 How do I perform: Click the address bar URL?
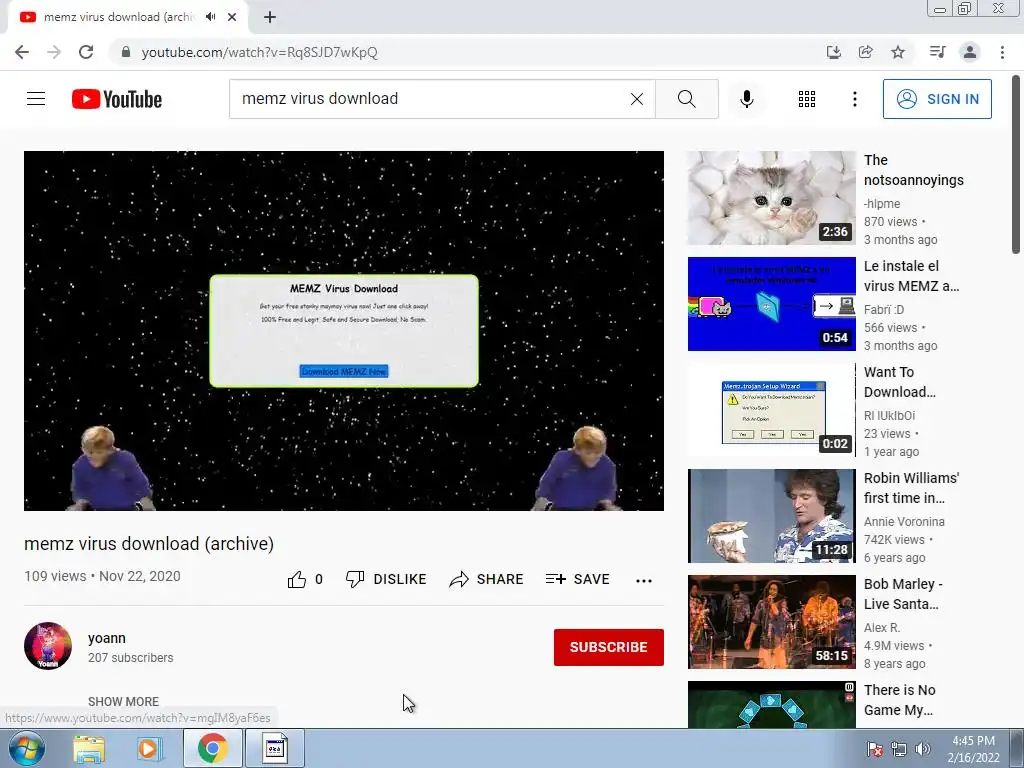coord(259,52)
